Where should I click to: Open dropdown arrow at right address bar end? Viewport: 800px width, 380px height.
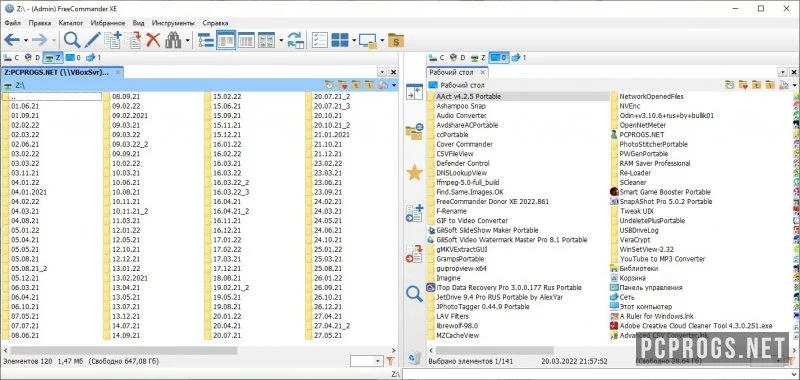(x=795, y=85)
